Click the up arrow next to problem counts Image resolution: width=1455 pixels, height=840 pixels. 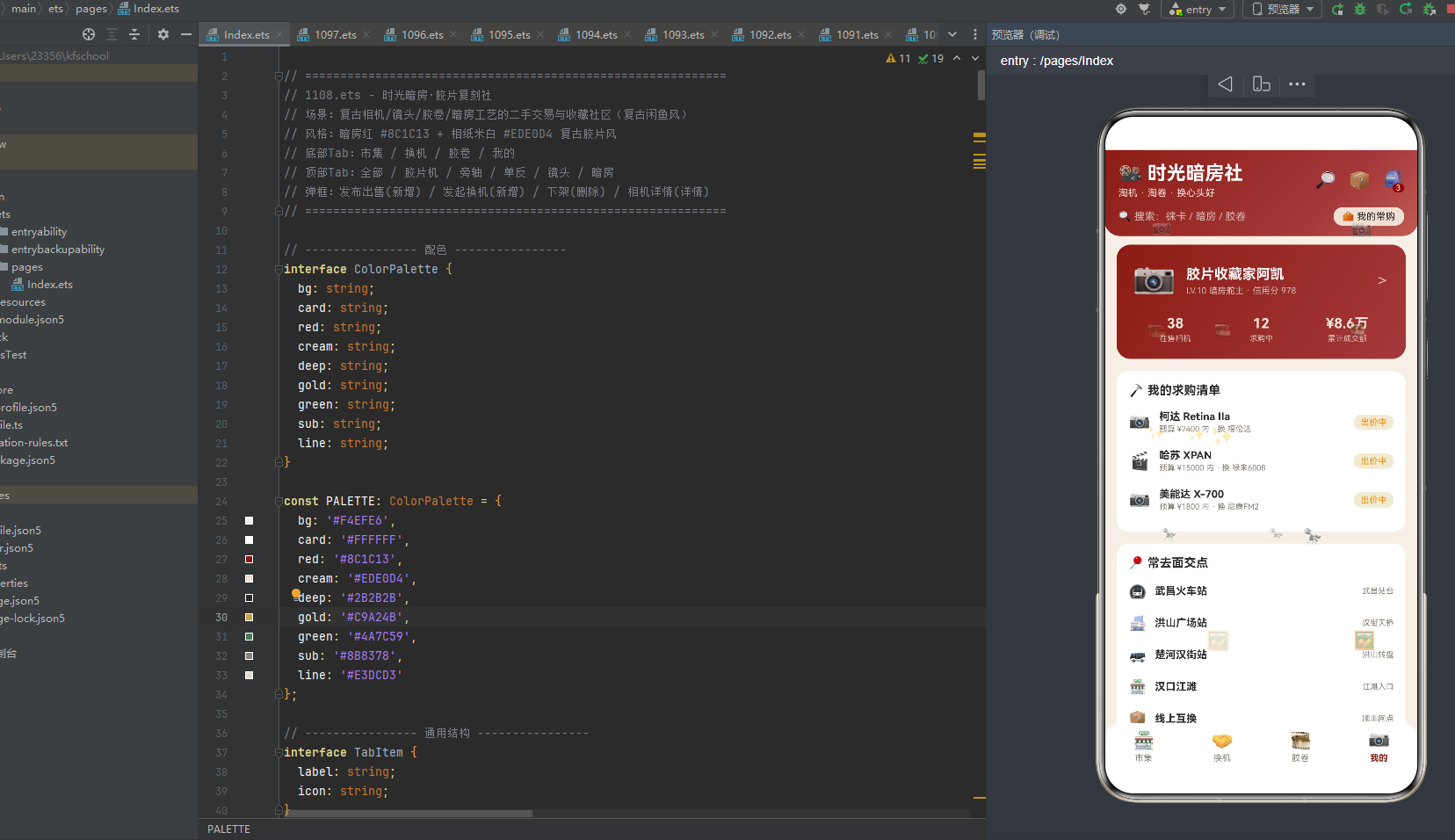(957, 58)
